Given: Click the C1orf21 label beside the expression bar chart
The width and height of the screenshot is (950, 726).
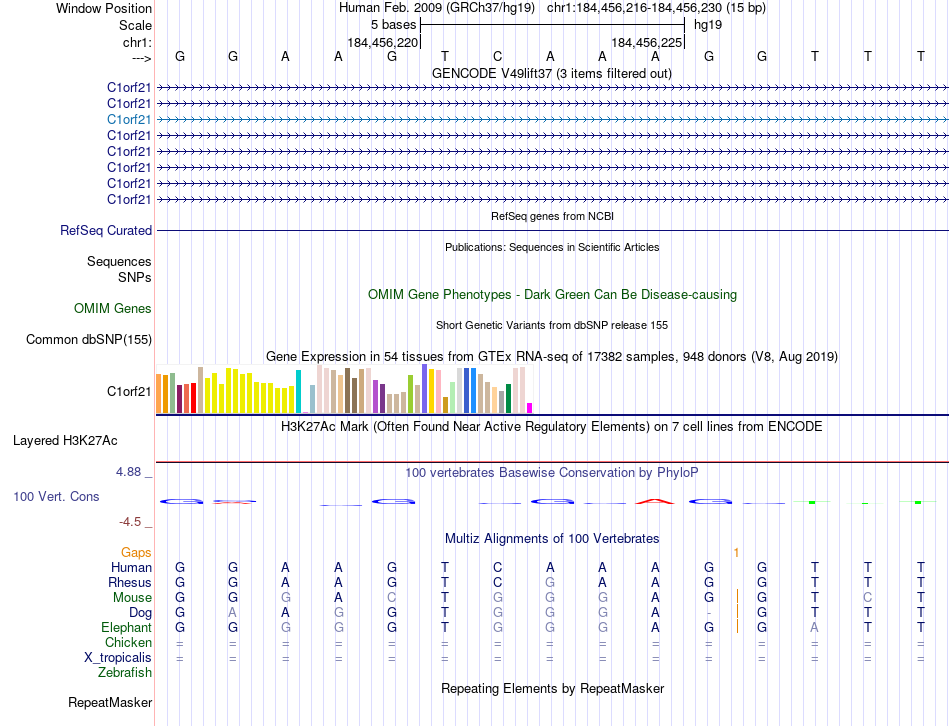Looking at the screenshot, I should (129, 391).
